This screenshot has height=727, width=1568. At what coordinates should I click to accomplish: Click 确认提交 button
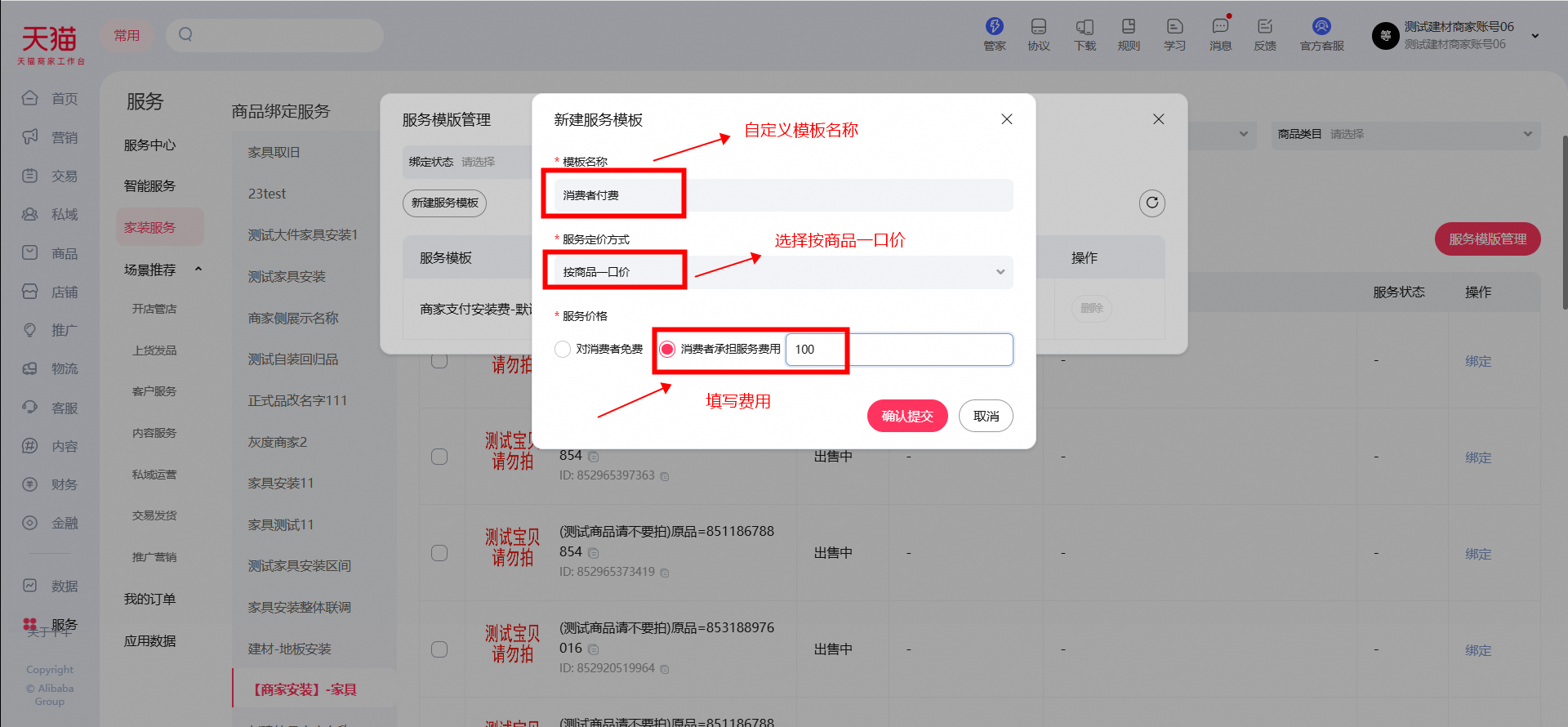pyautogui.click(x=907, y=416)
